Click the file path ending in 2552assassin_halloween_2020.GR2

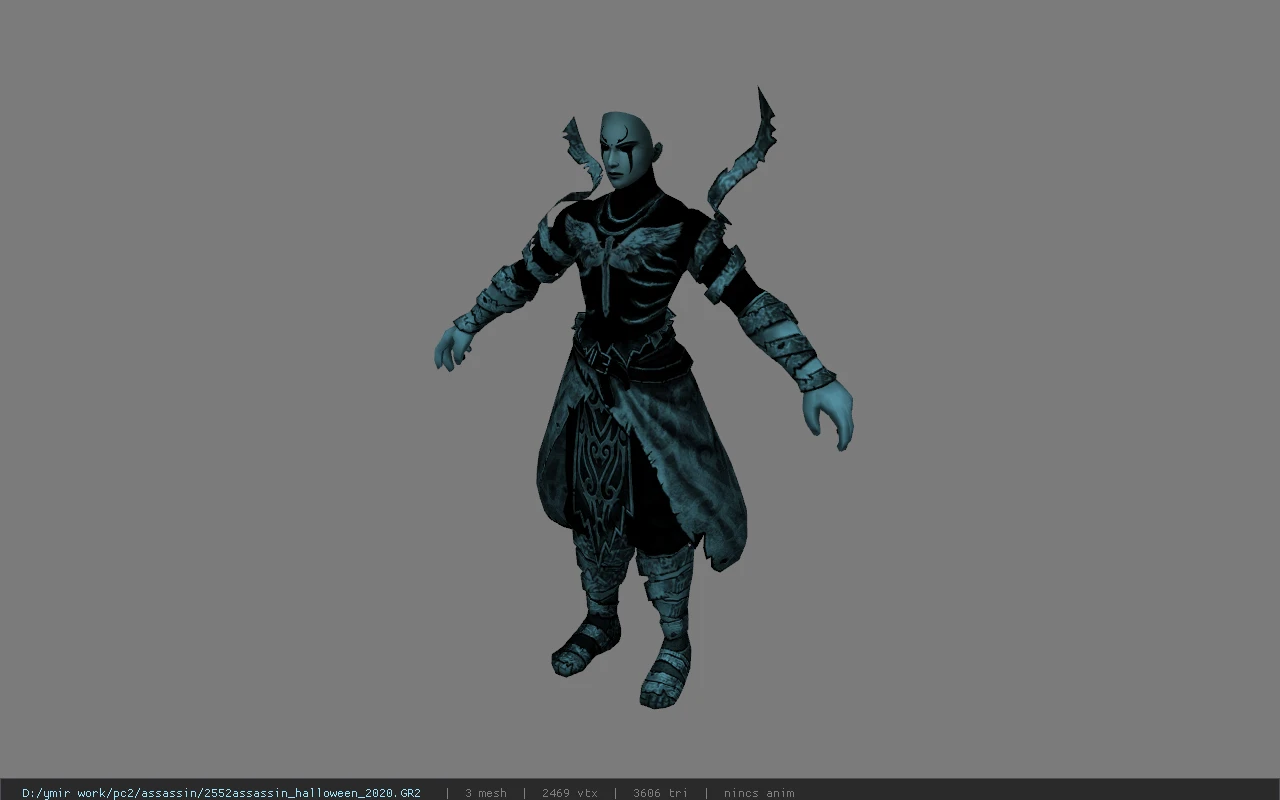click(x=221, y=793)
